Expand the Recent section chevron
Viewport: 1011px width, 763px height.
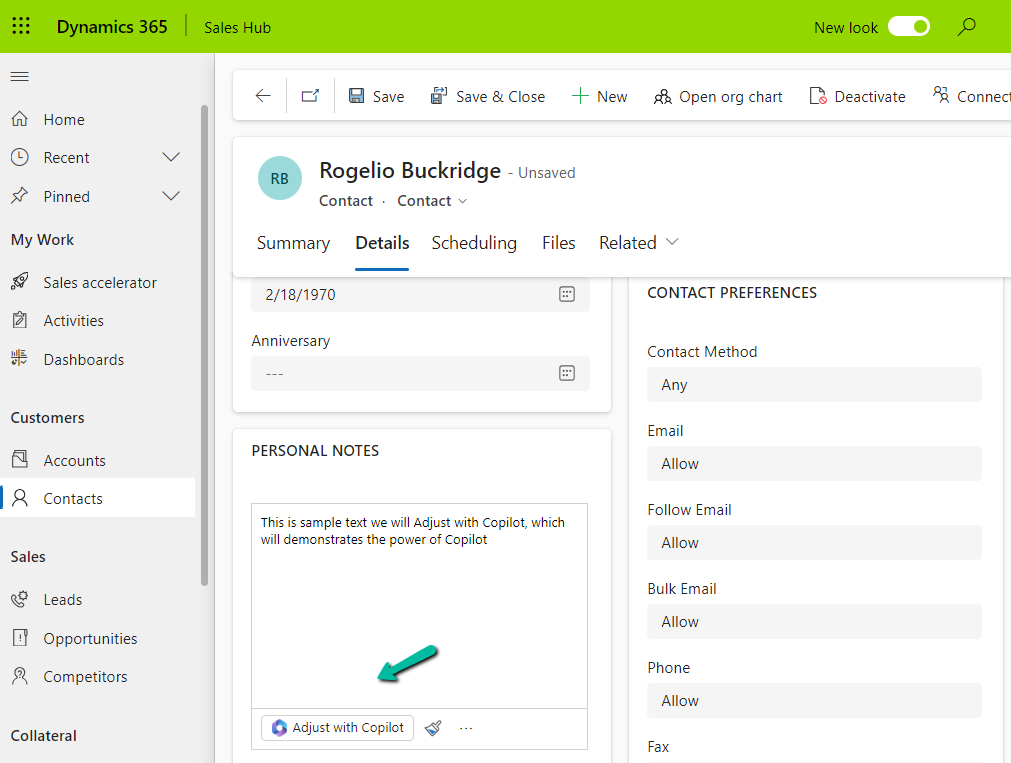coord(171,158)
